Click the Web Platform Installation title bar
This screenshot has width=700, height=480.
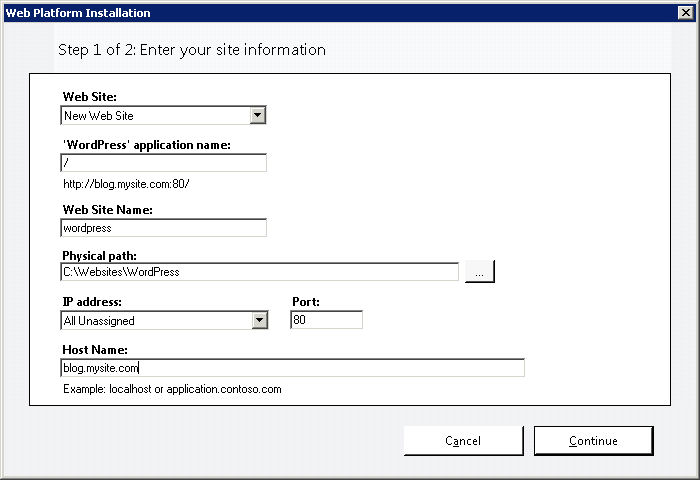[339, 13]
